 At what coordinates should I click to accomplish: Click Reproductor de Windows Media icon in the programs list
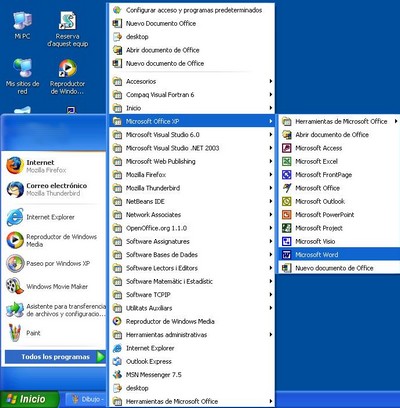click(117, 321)
